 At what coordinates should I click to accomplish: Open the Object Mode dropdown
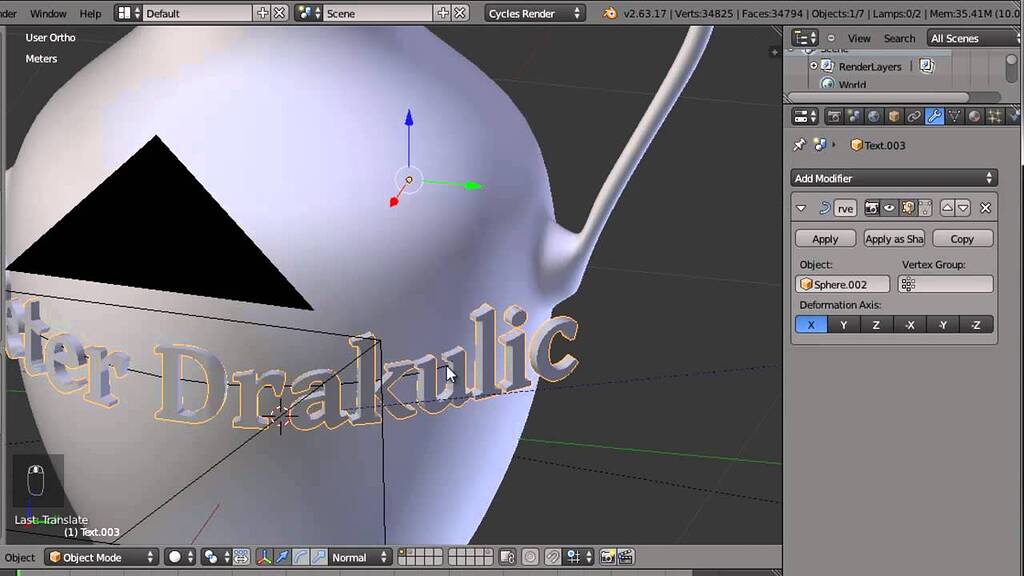pyautogui.click(x=100, y=557)
